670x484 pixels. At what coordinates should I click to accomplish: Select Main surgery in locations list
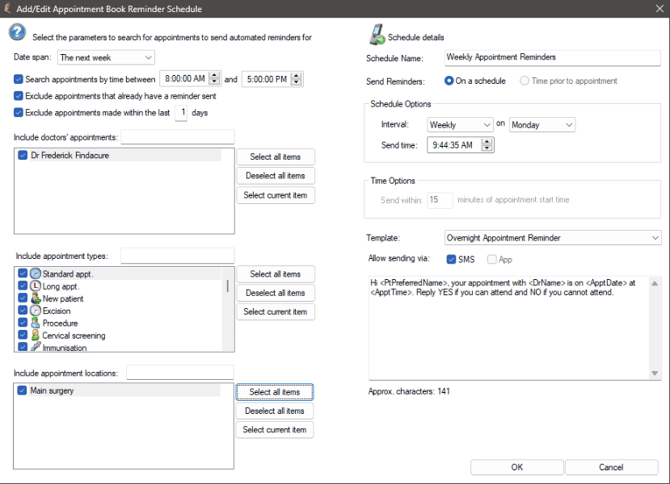(54, 391)
